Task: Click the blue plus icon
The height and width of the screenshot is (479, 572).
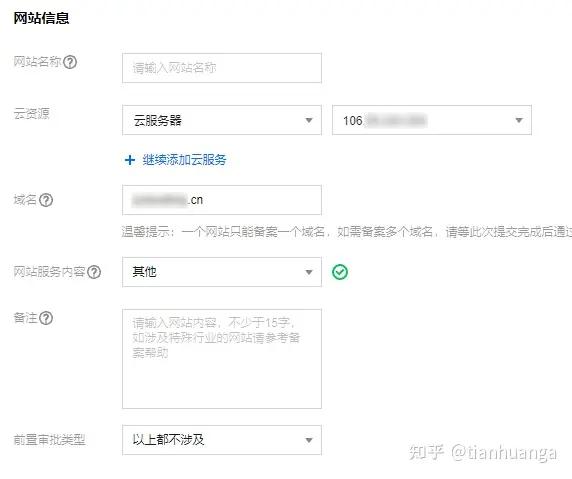Action: coord(130,160)
